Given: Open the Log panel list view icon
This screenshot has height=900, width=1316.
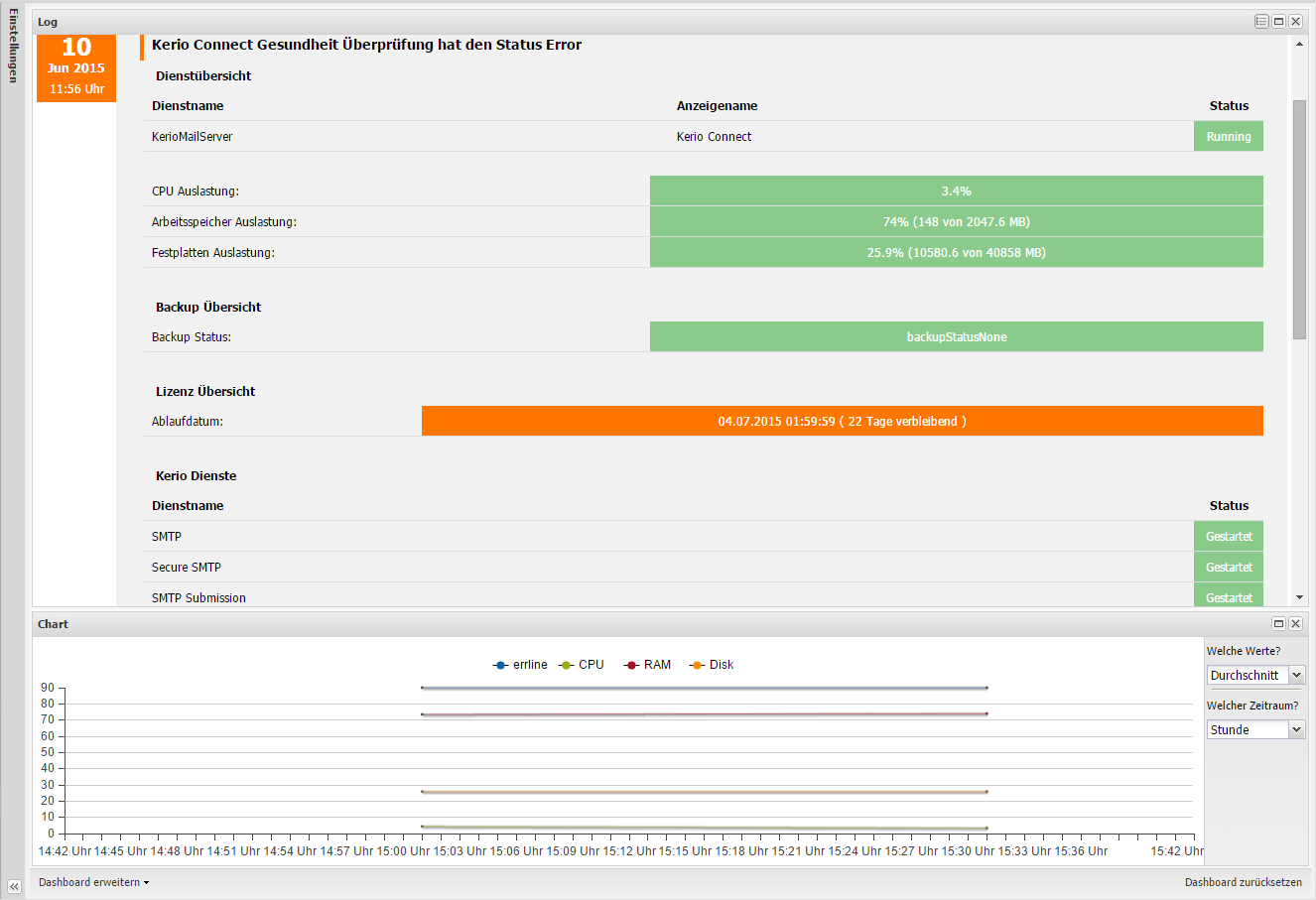Looking at the screenshot, I should (1261, 22).
